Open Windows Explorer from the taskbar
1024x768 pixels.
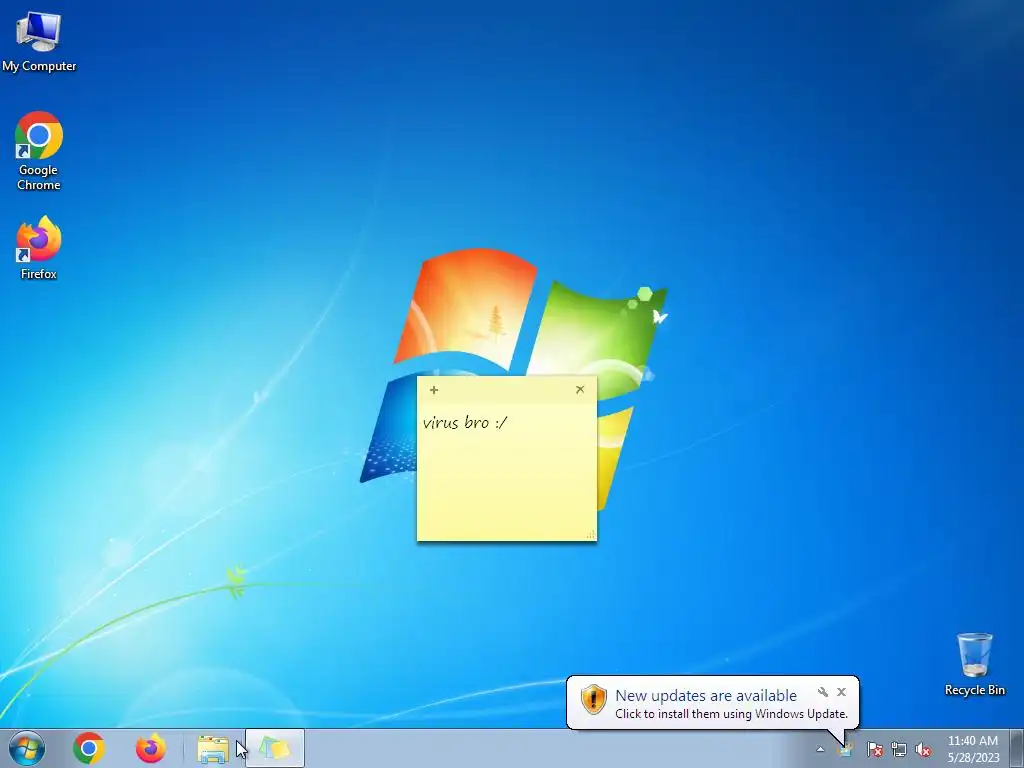(213, 749)
